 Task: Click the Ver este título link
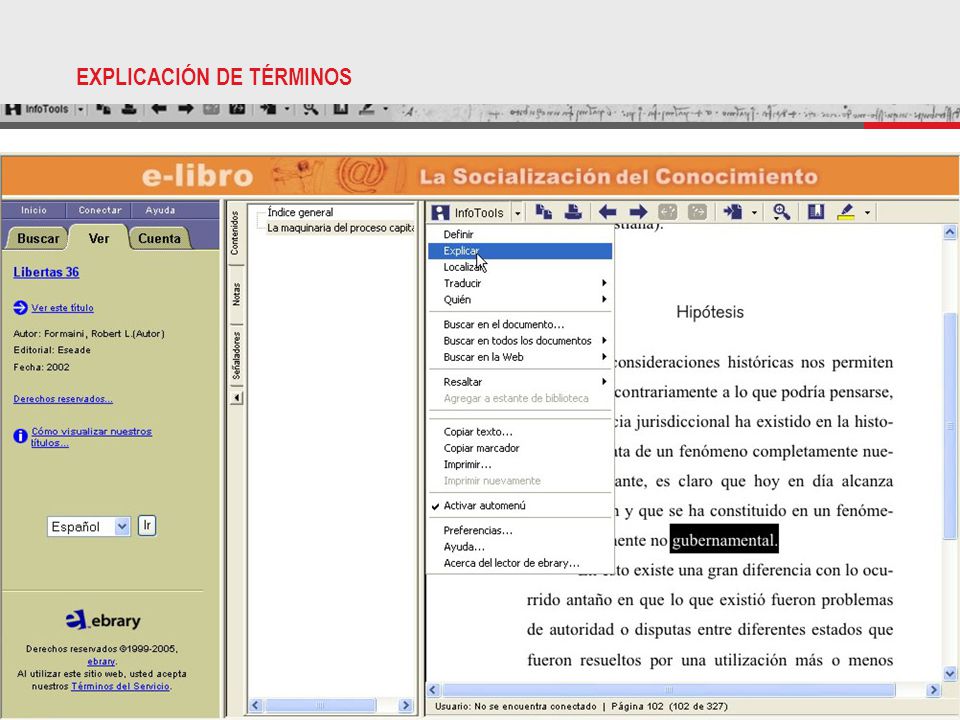[x=62, y=308]
